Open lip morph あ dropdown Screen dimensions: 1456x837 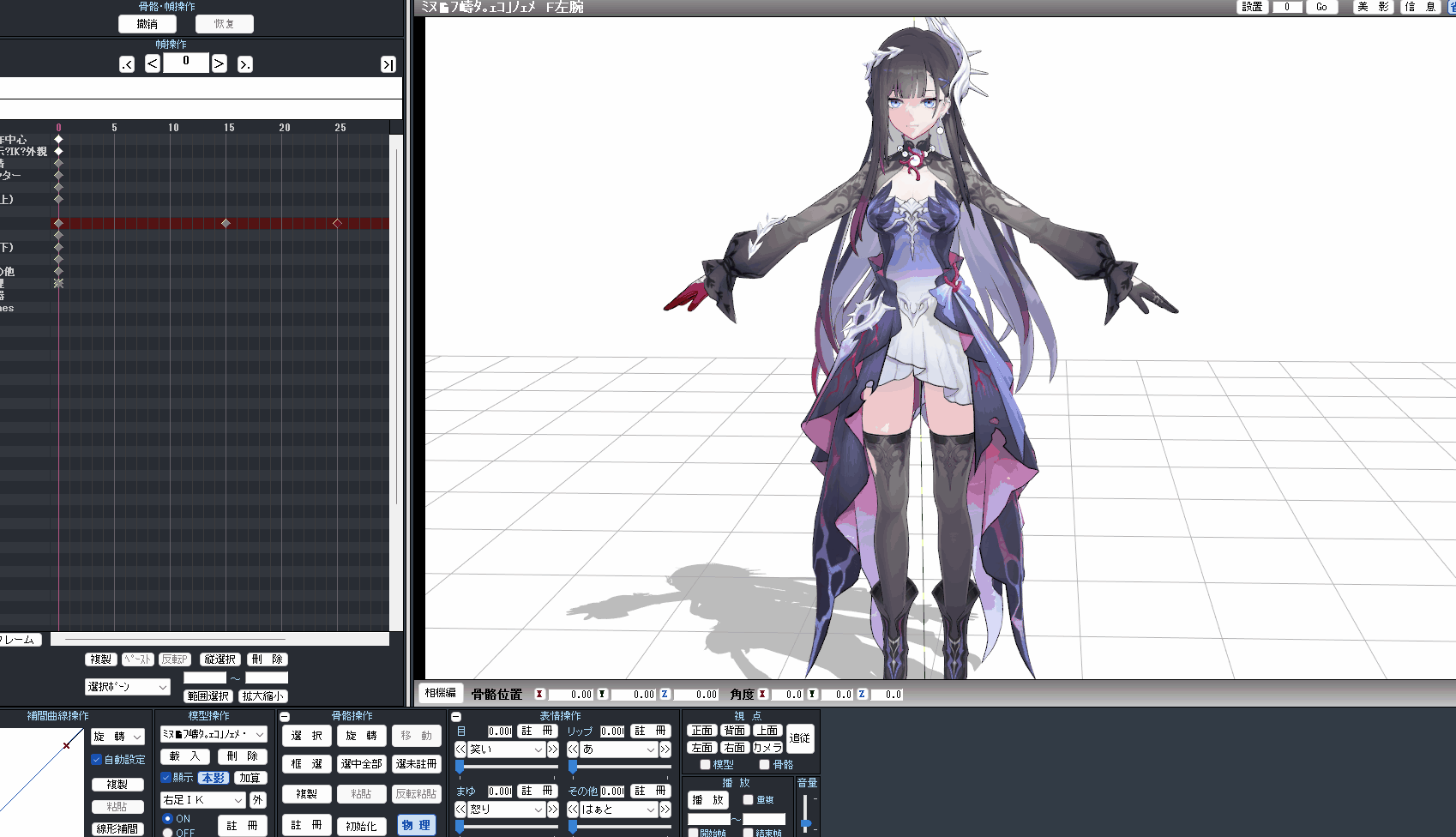[x=618, y=750]
